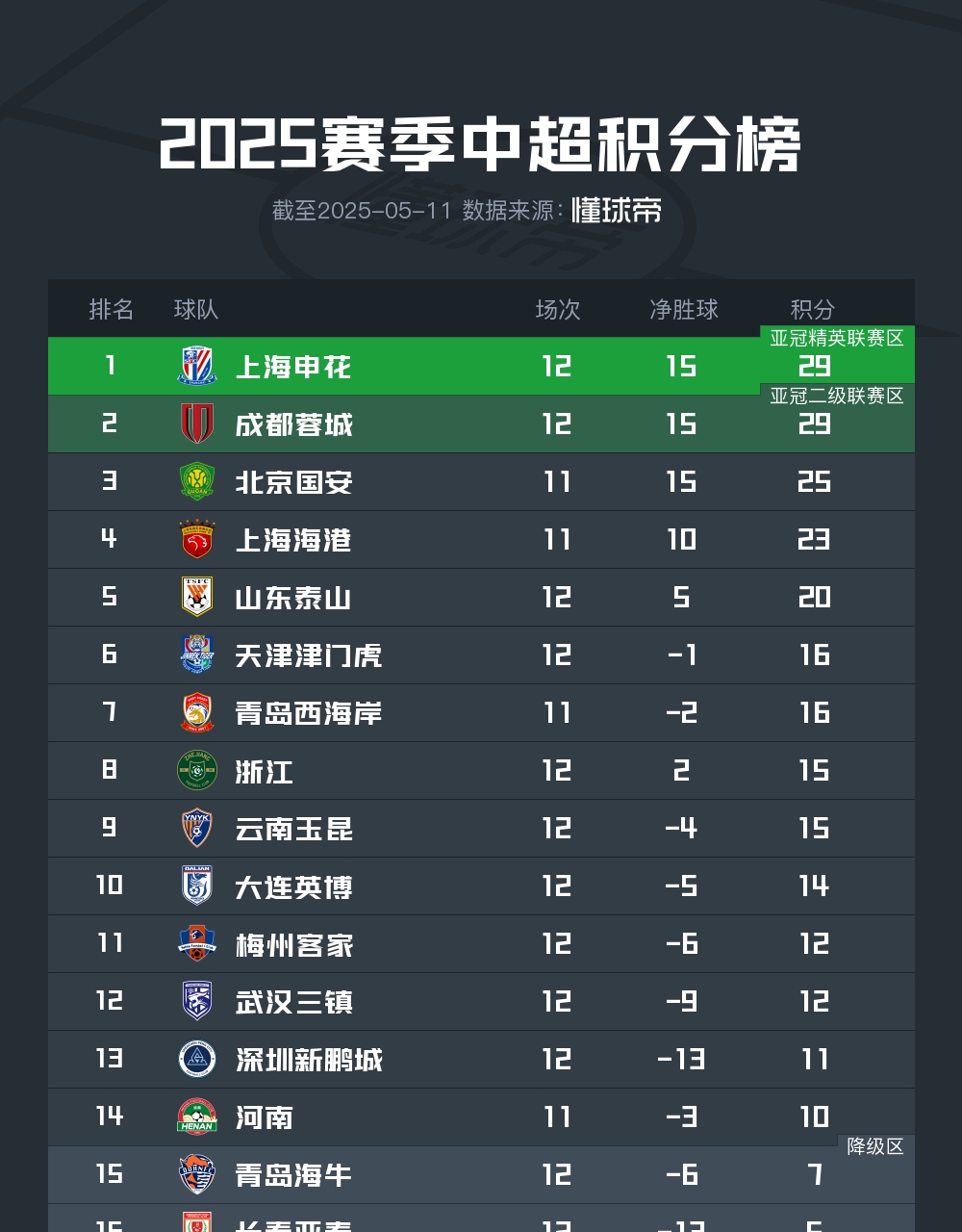
Task: Click the 亚冠精英联赛区 zone label
Action: [x=837, y=339]
